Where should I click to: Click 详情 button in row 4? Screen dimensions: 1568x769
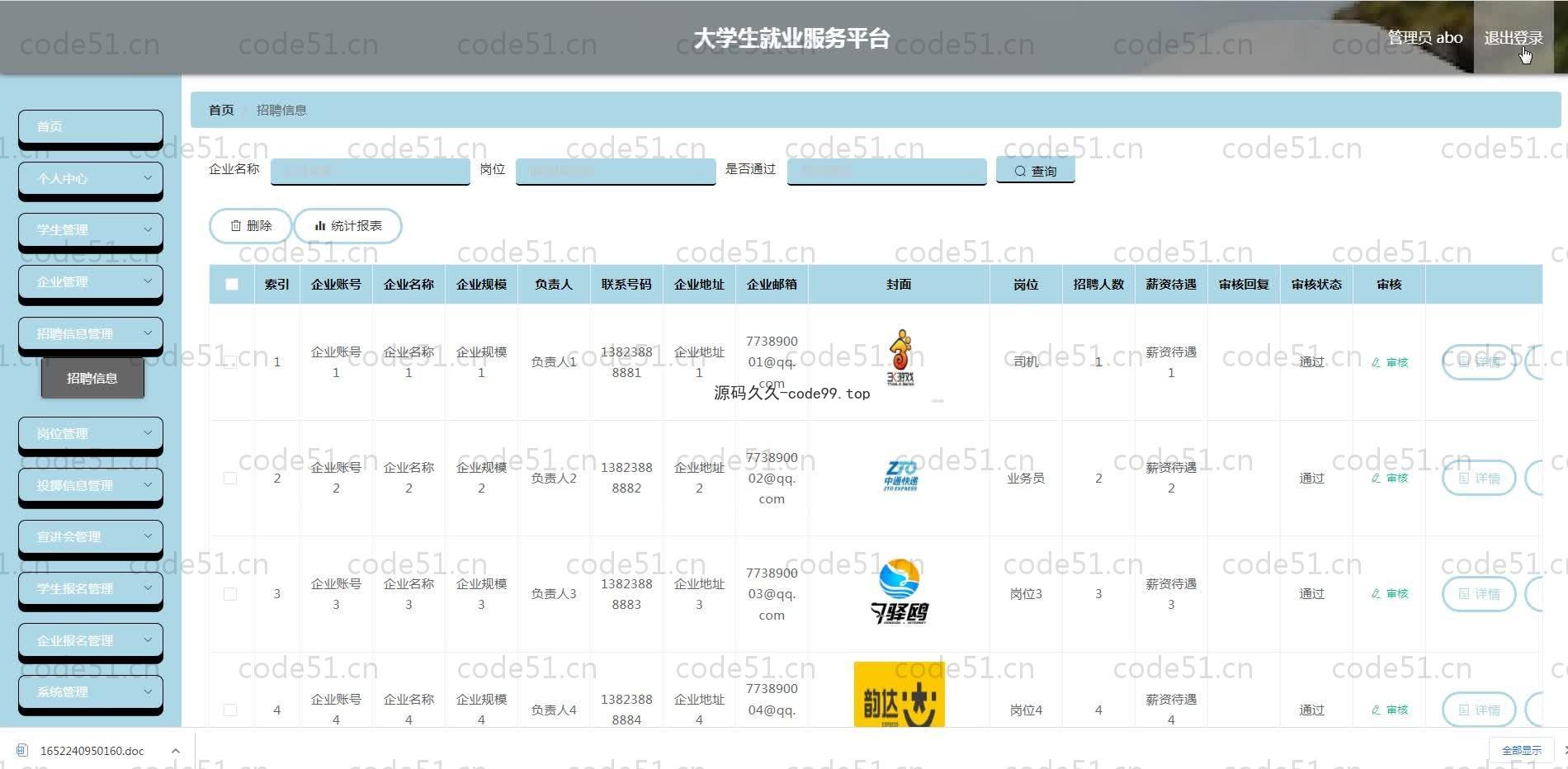pyautogui.click(x=1478, y=710)
